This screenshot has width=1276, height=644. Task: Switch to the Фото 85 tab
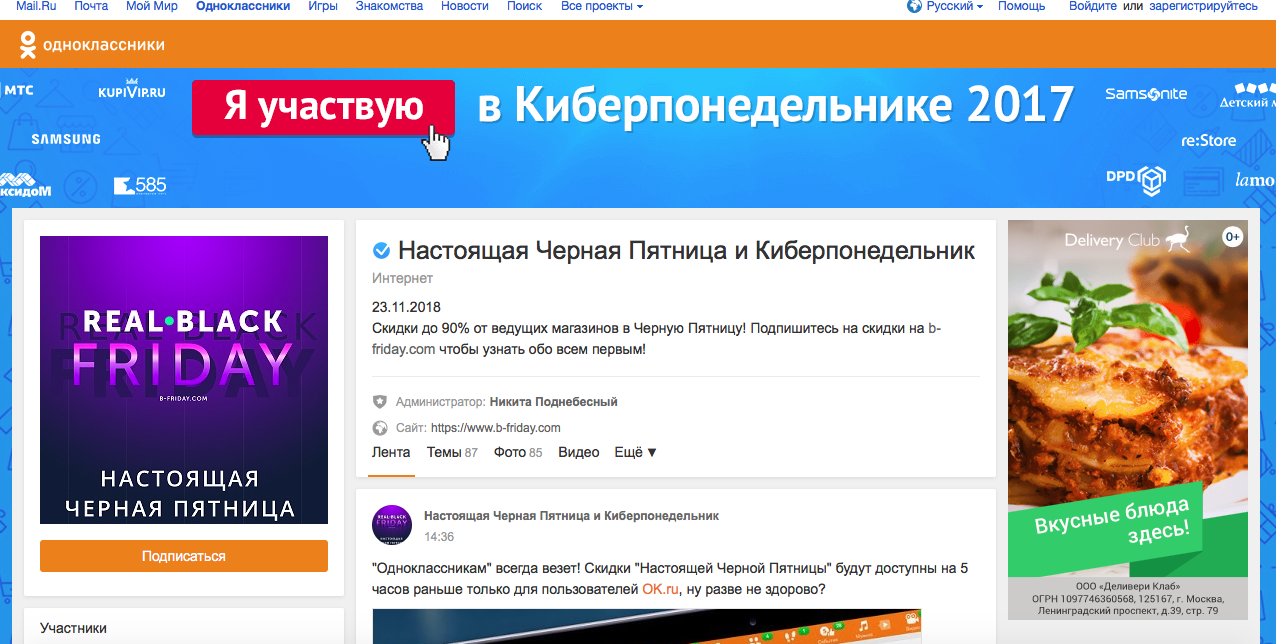[518, 452]
